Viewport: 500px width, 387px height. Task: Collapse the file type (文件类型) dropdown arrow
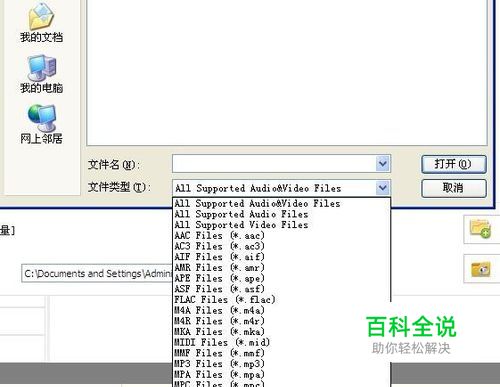pos(383,188)
